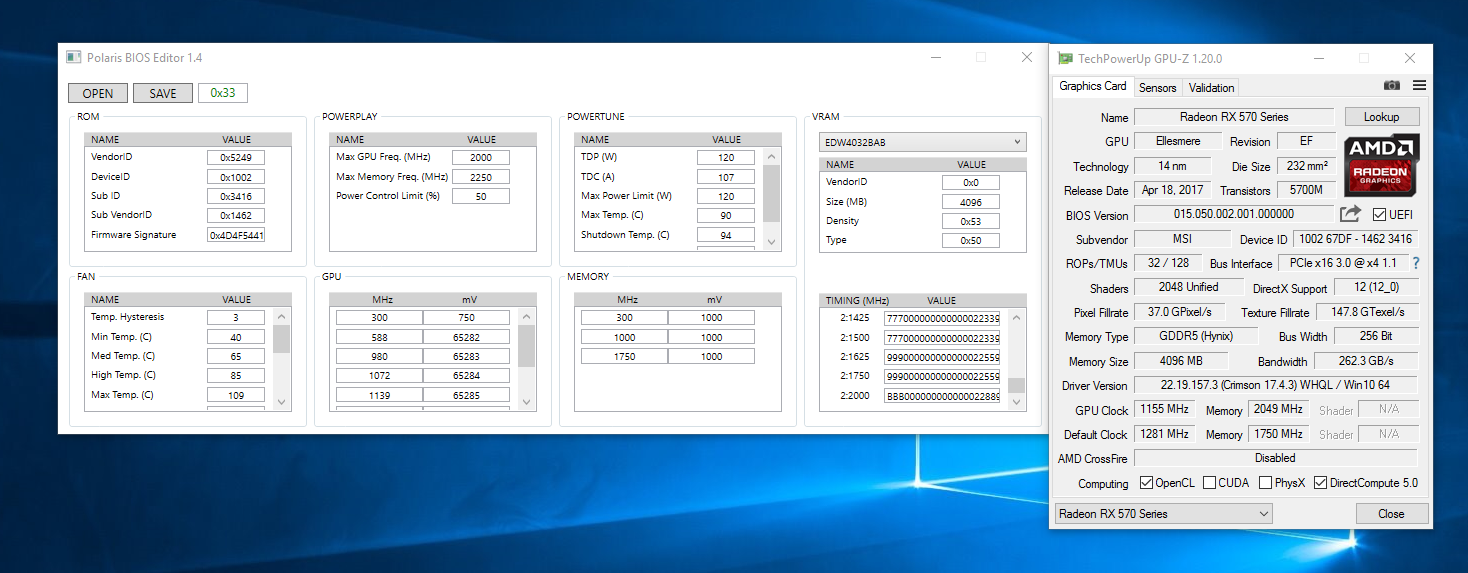Click the TIMING list scroll down arrow
The height and width of the screenshot is (573, 1468).
pyautogui.click(x=1016, y=402)
